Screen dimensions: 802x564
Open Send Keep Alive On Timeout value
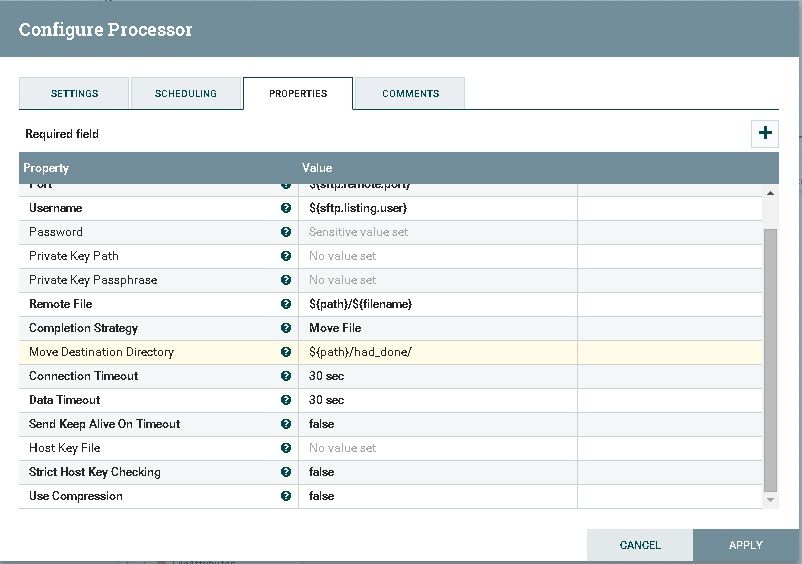[437, 424]
